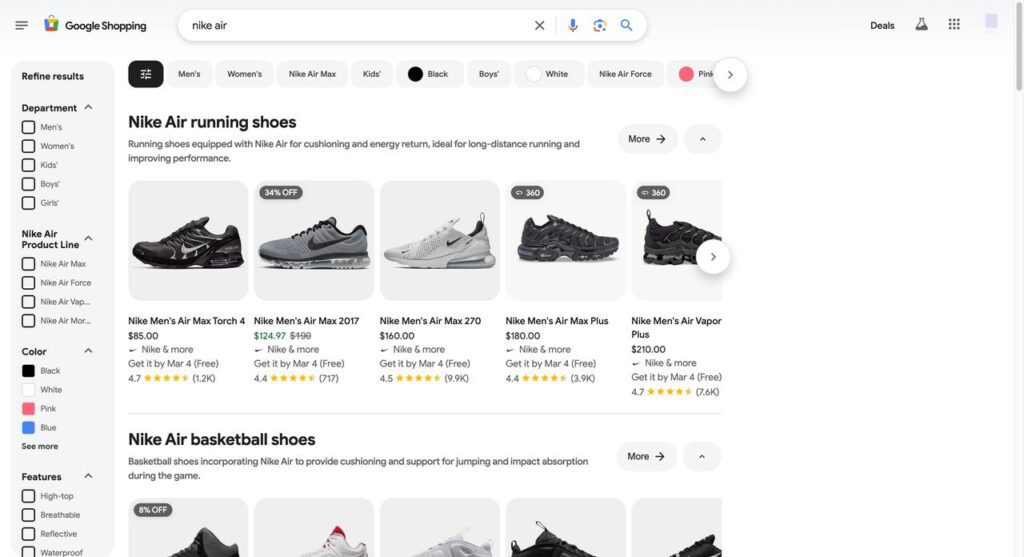
Task: Open the Deals link
Action: [882, 25]
